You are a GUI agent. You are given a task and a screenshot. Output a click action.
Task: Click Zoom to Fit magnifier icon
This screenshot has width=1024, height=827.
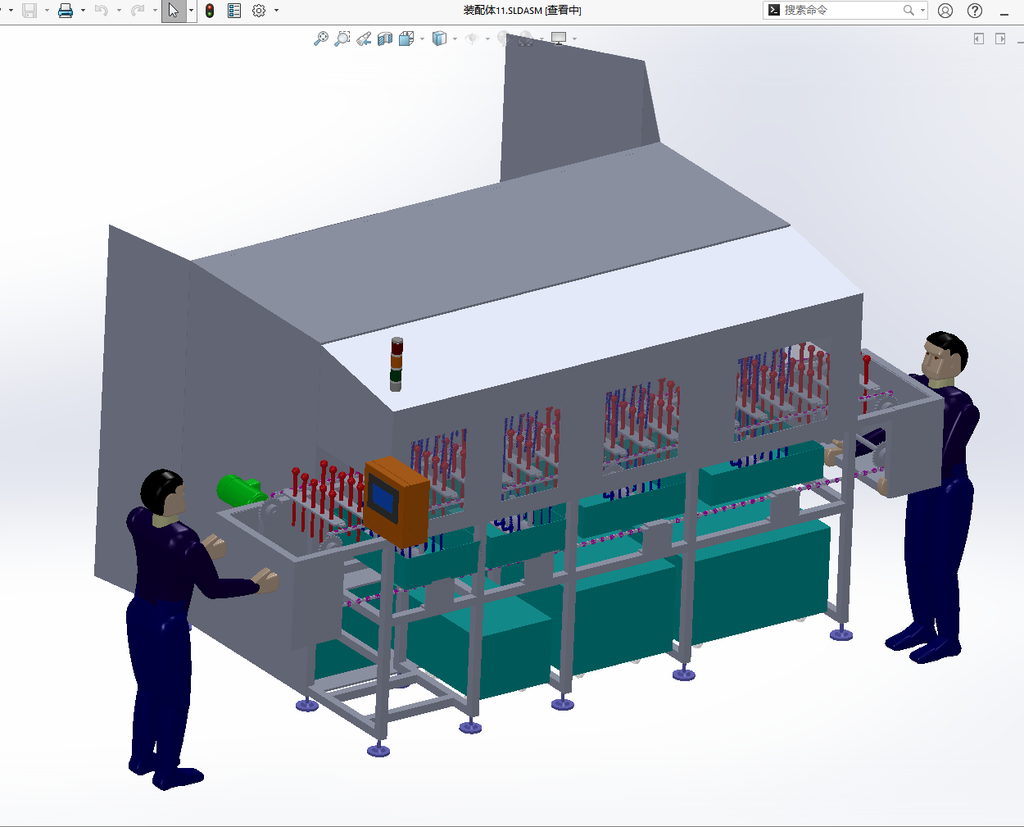[321, 39]
